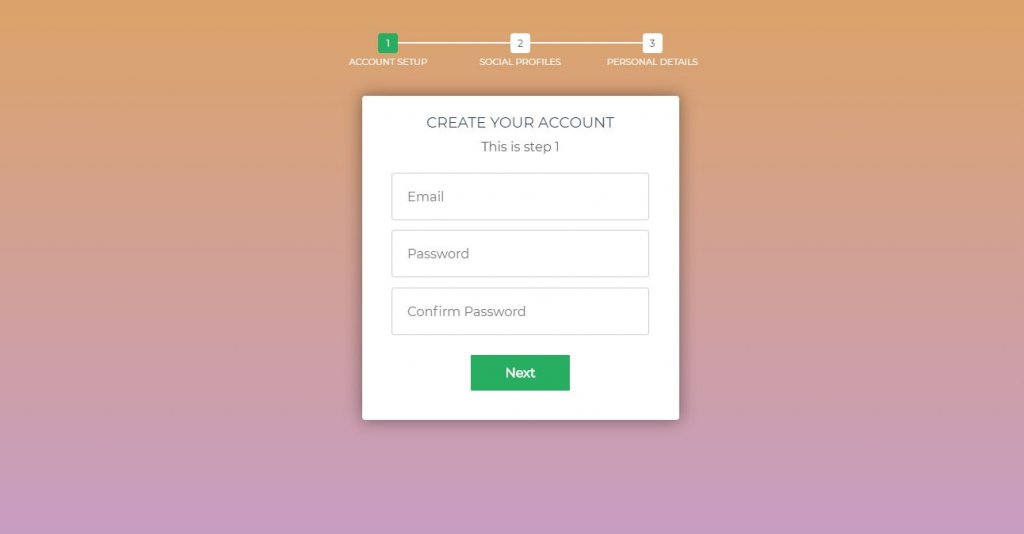Click the green Next button
The height and width of the screenshot is (534, 1024).
pyautogui.click(x=520, y=373)
